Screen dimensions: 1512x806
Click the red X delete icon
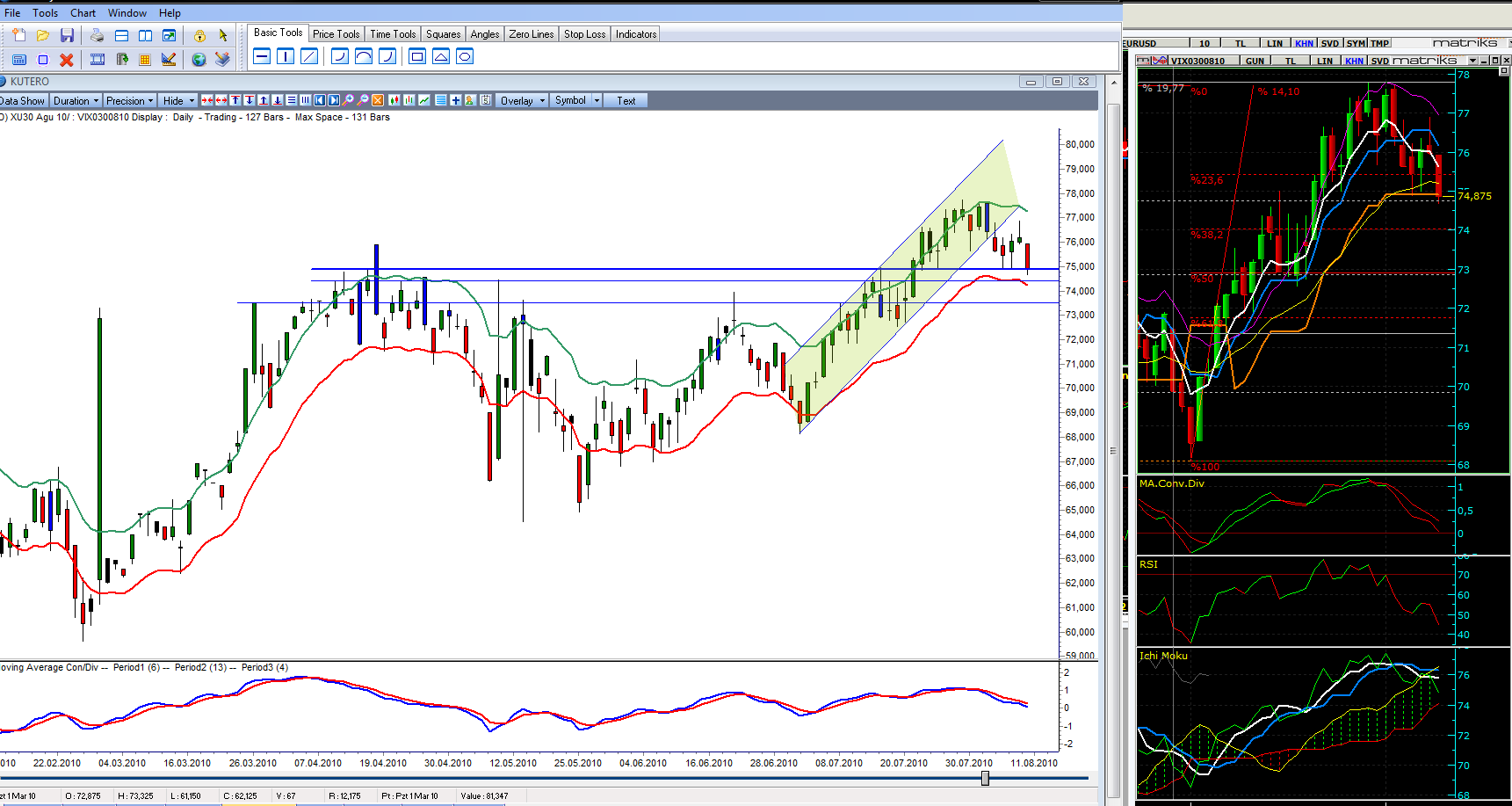pyautogui.click(x=67, y=60)
